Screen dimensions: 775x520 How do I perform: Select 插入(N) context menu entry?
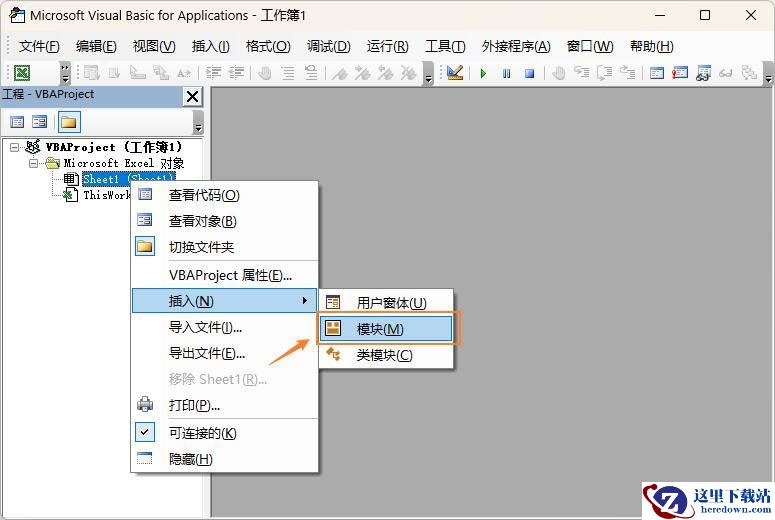225,301
